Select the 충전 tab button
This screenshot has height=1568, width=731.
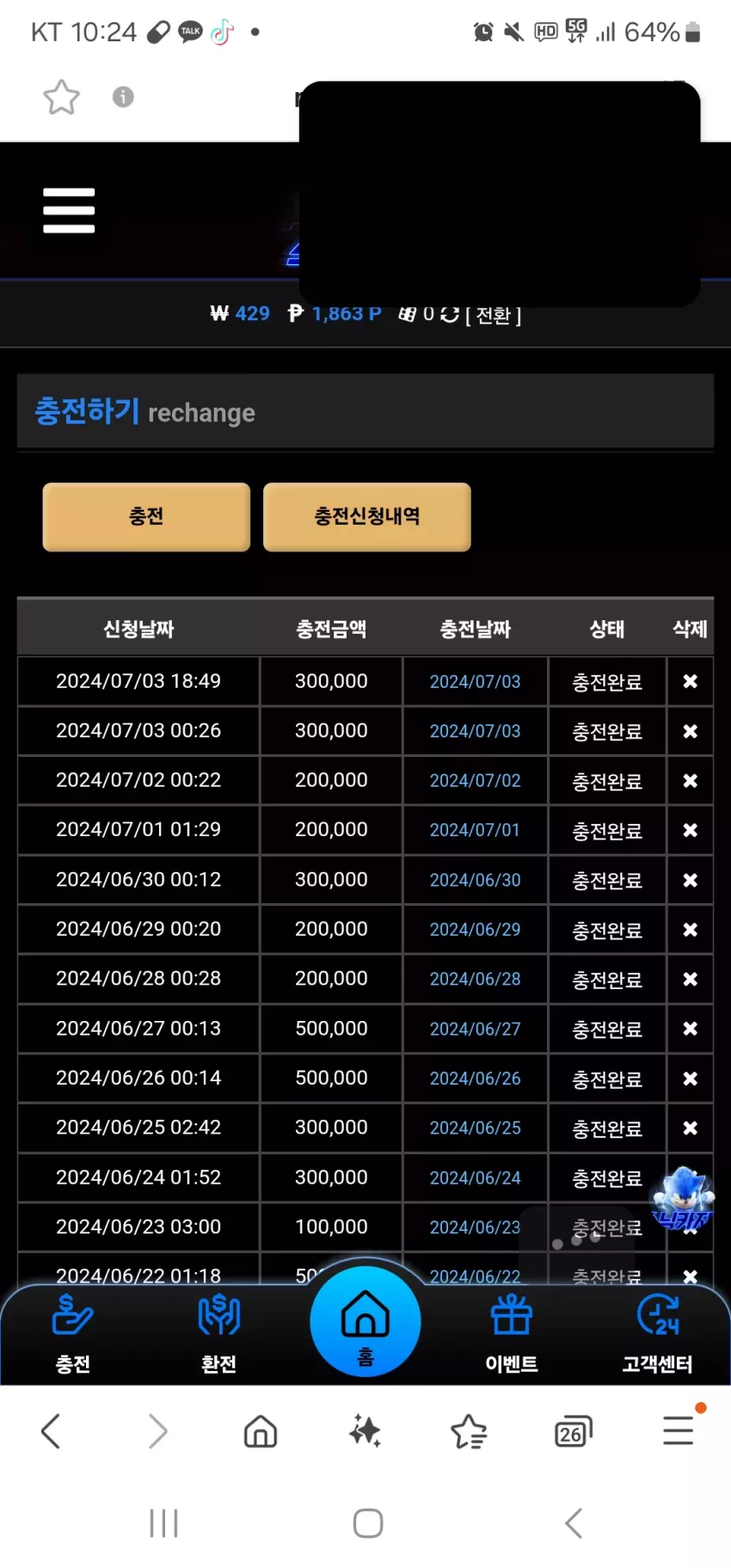click(x=146, y=516)
